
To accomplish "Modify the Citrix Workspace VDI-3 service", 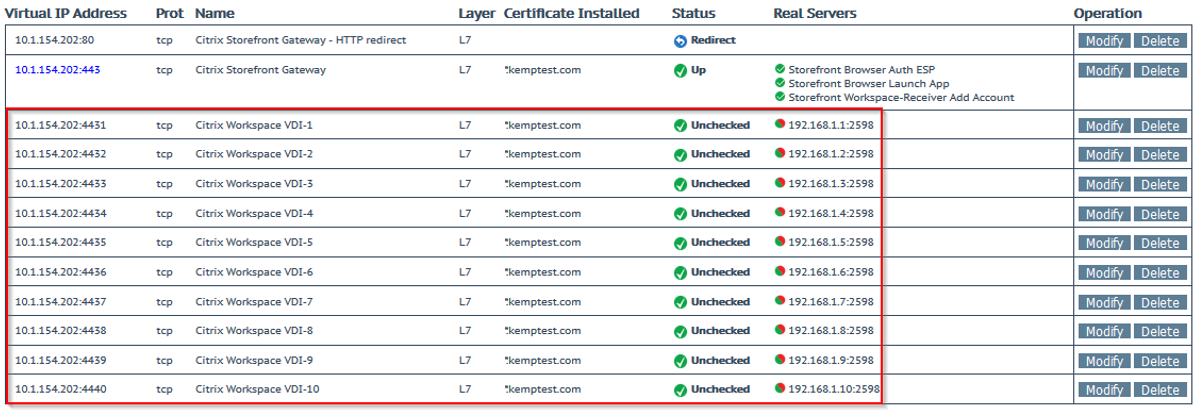I will (x=1104, y=185).
